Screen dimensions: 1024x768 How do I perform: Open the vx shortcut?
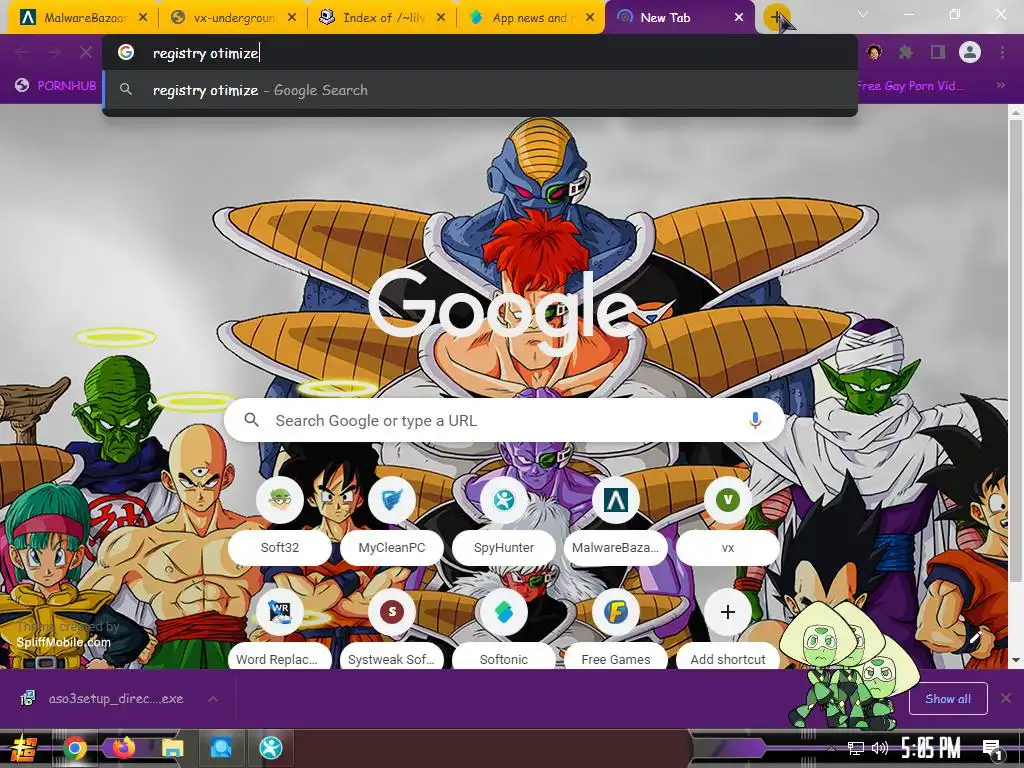click(x=728, y=521)
